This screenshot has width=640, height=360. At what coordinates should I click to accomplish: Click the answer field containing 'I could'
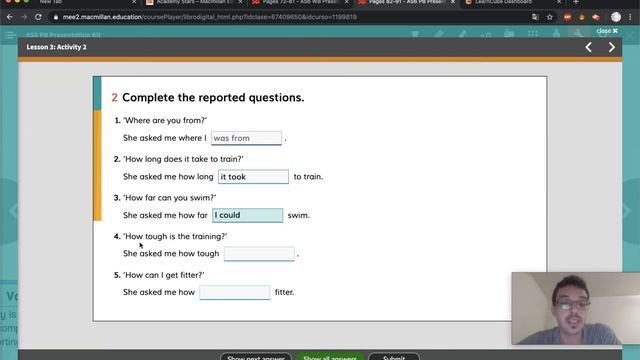click(247, 215)
